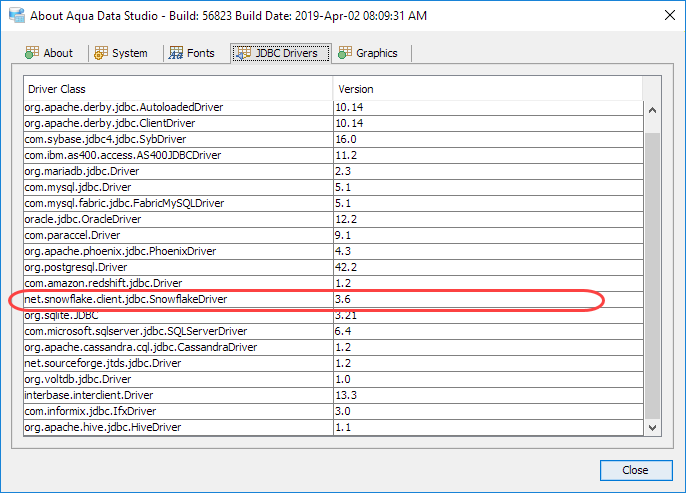Click version 13.3 of Interbase driver
686x493 pixels.
(x=346, y=395)
